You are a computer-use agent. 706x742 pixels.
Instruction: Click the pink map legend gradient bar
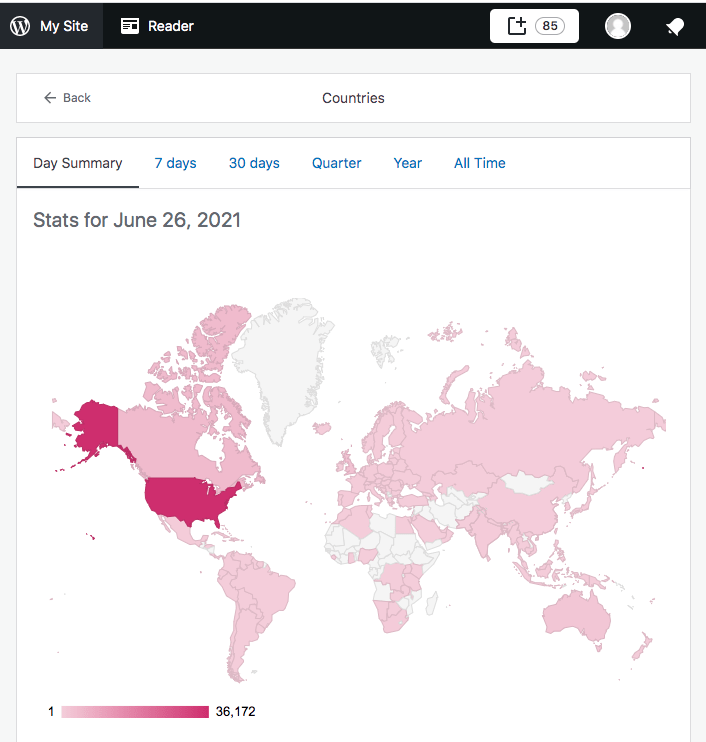[135, 712]
